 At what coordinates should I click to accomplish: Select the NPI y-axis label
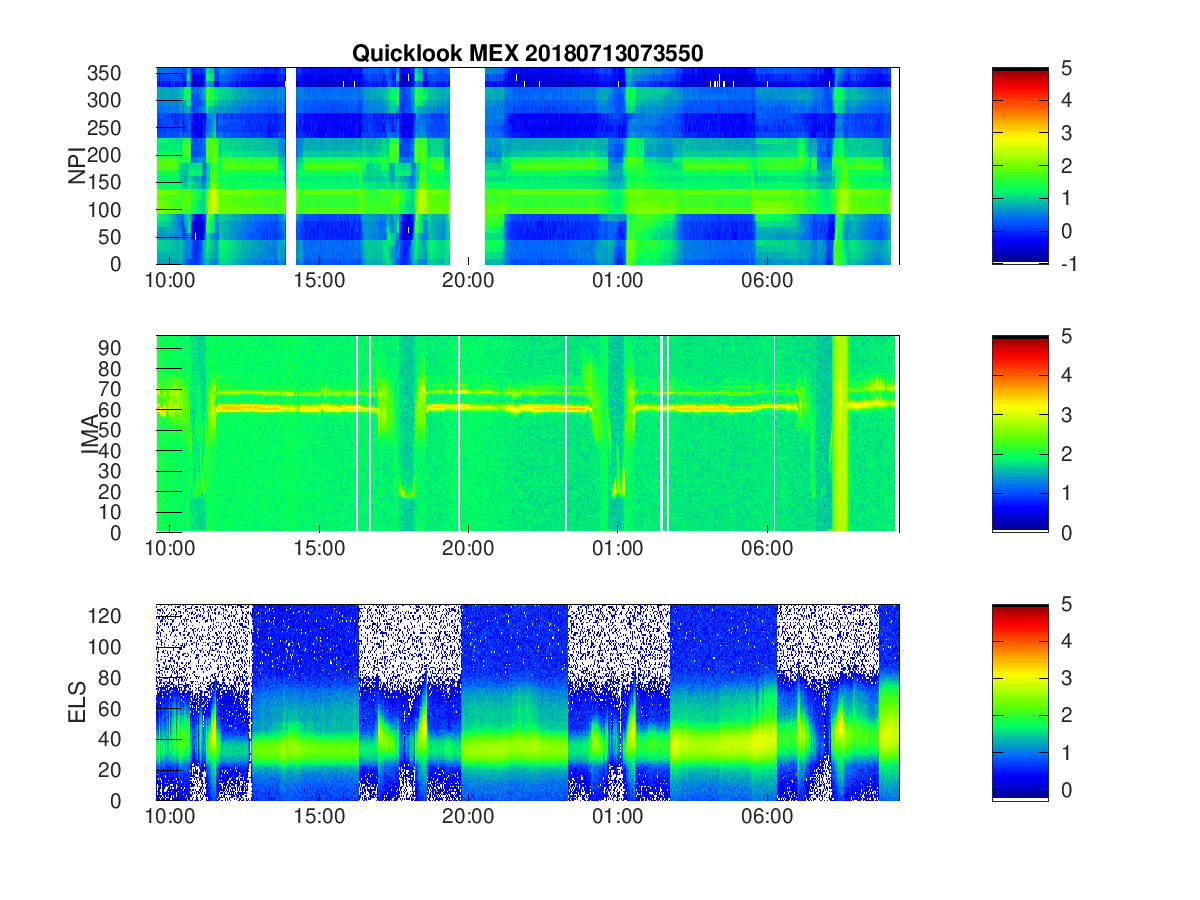(x=77, y=166)
